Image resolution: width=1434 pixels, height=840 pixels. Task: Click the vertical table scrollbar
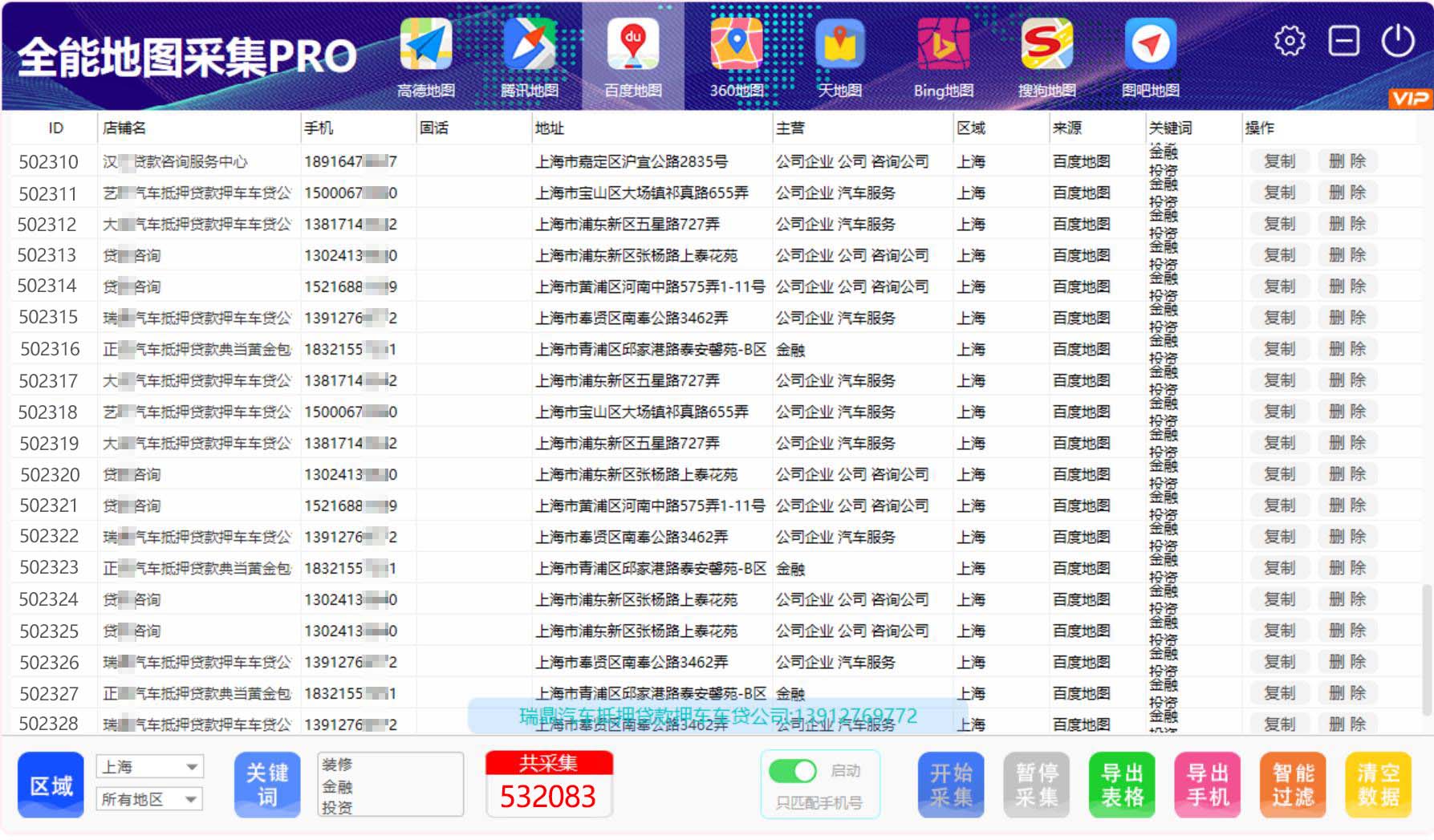tap(1426, 650)
